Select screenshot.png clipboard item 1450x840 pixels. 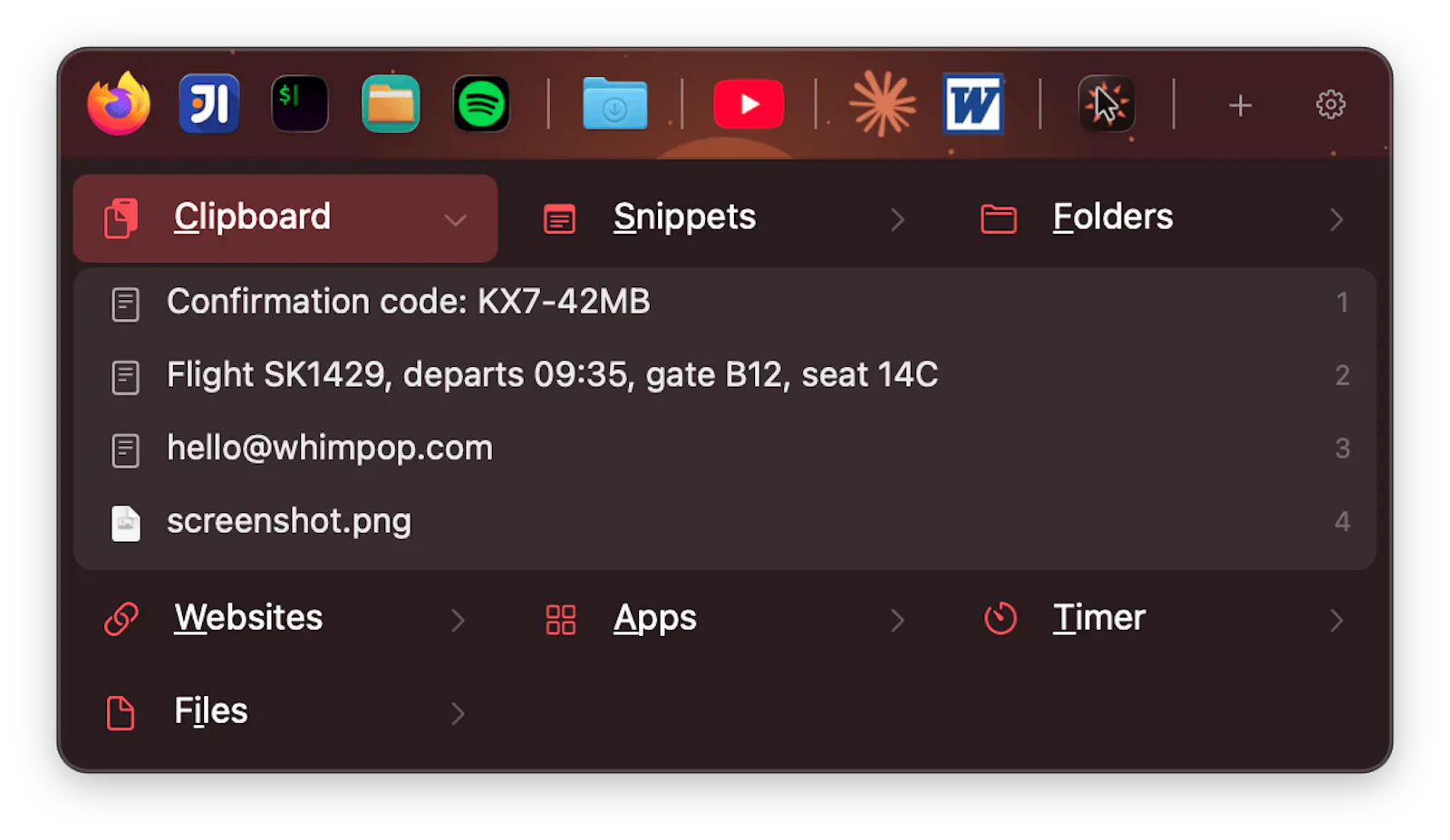pyautogui.click(x=725, y=522)
